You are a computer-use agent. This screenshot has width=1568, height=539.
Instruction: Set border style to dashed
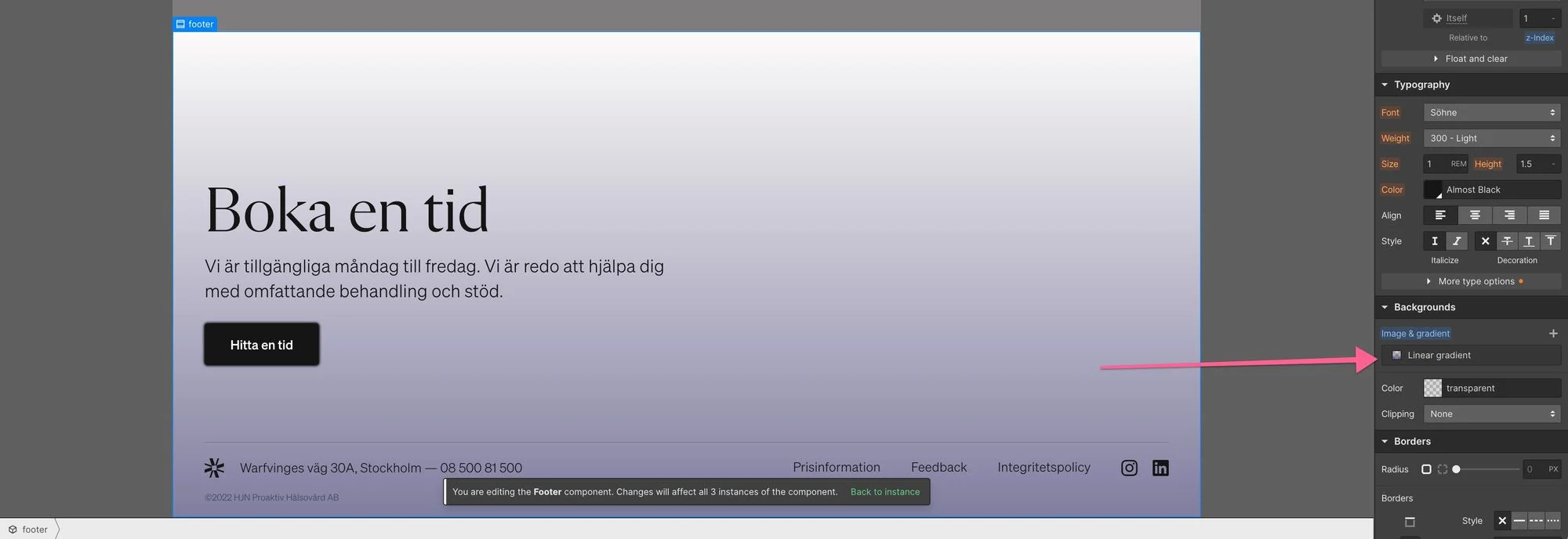pyautogui.click(x=1536, y=521)
